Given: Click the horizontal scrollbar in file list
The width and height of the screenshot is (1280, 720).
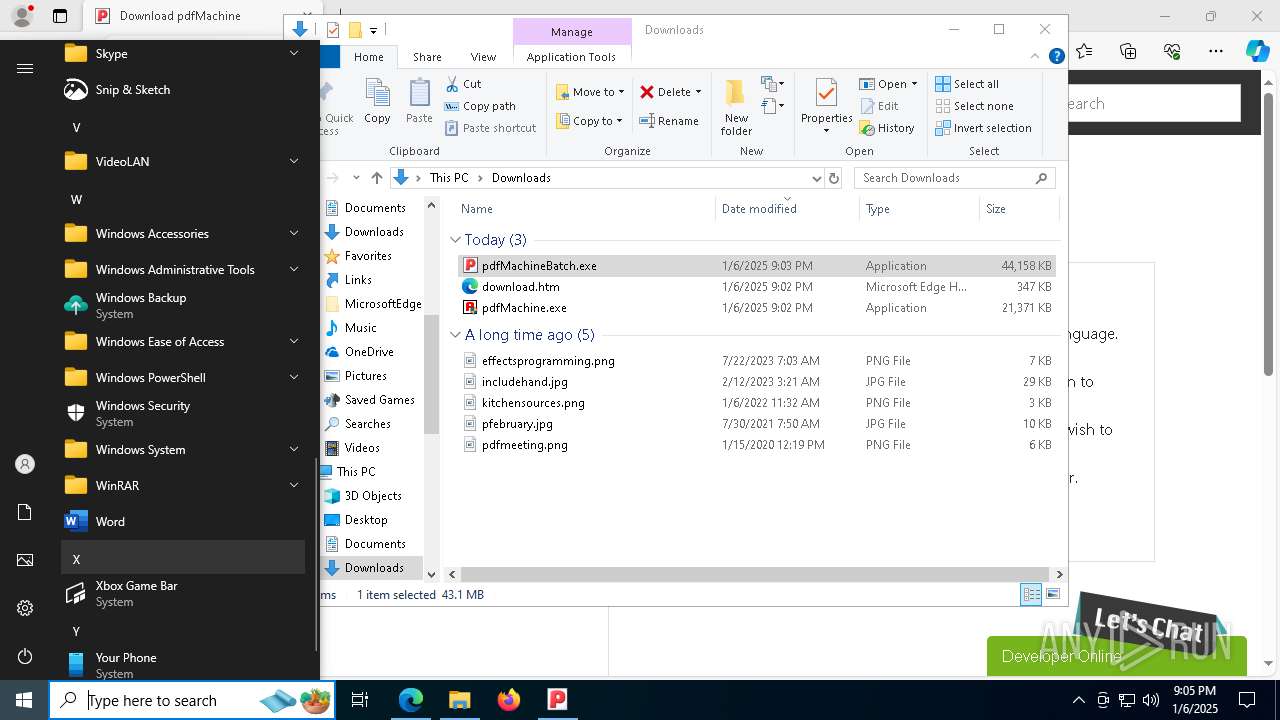Looking at the screenshot, I should pyautogui.click(x=755, y=574).
